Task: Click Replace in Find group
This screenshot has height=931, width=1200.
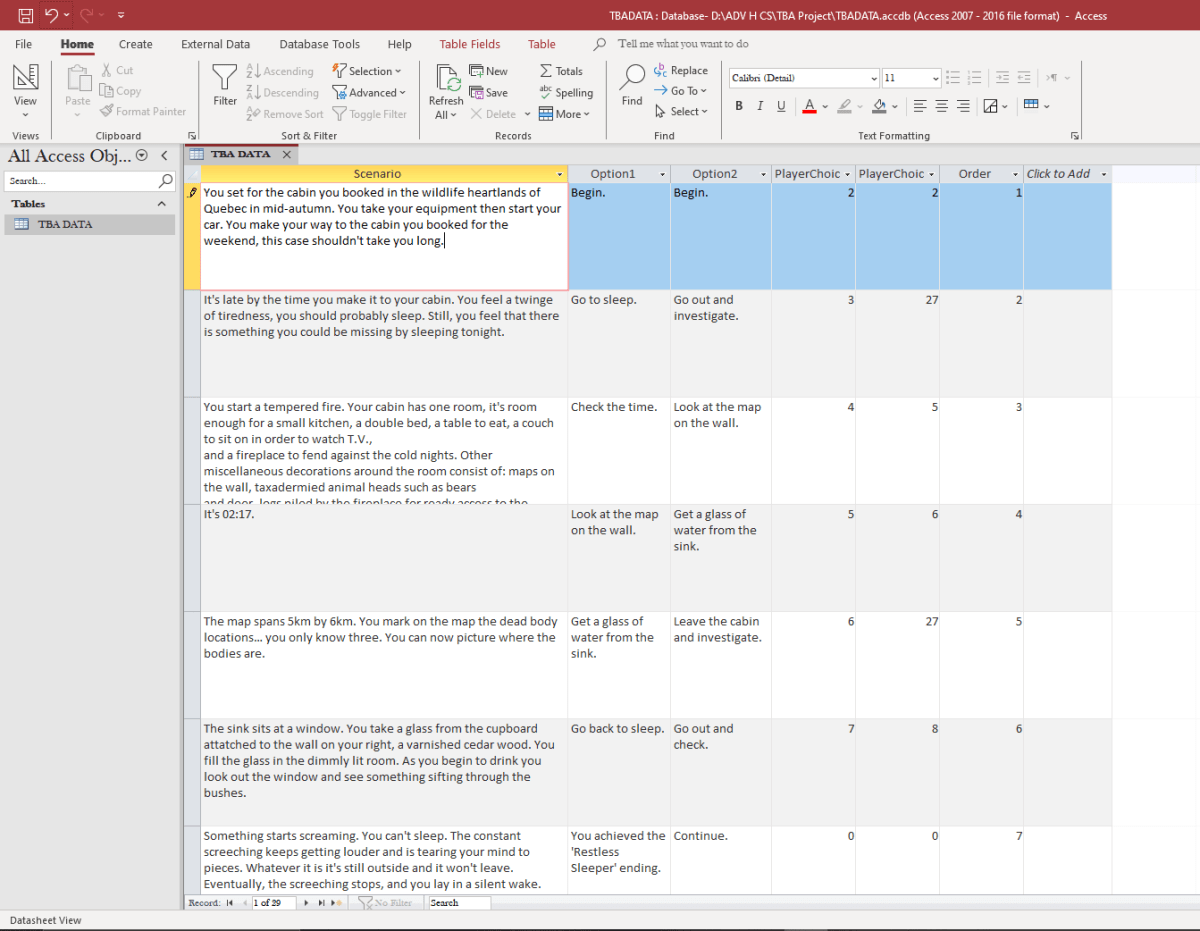Action: pos(681,71)
